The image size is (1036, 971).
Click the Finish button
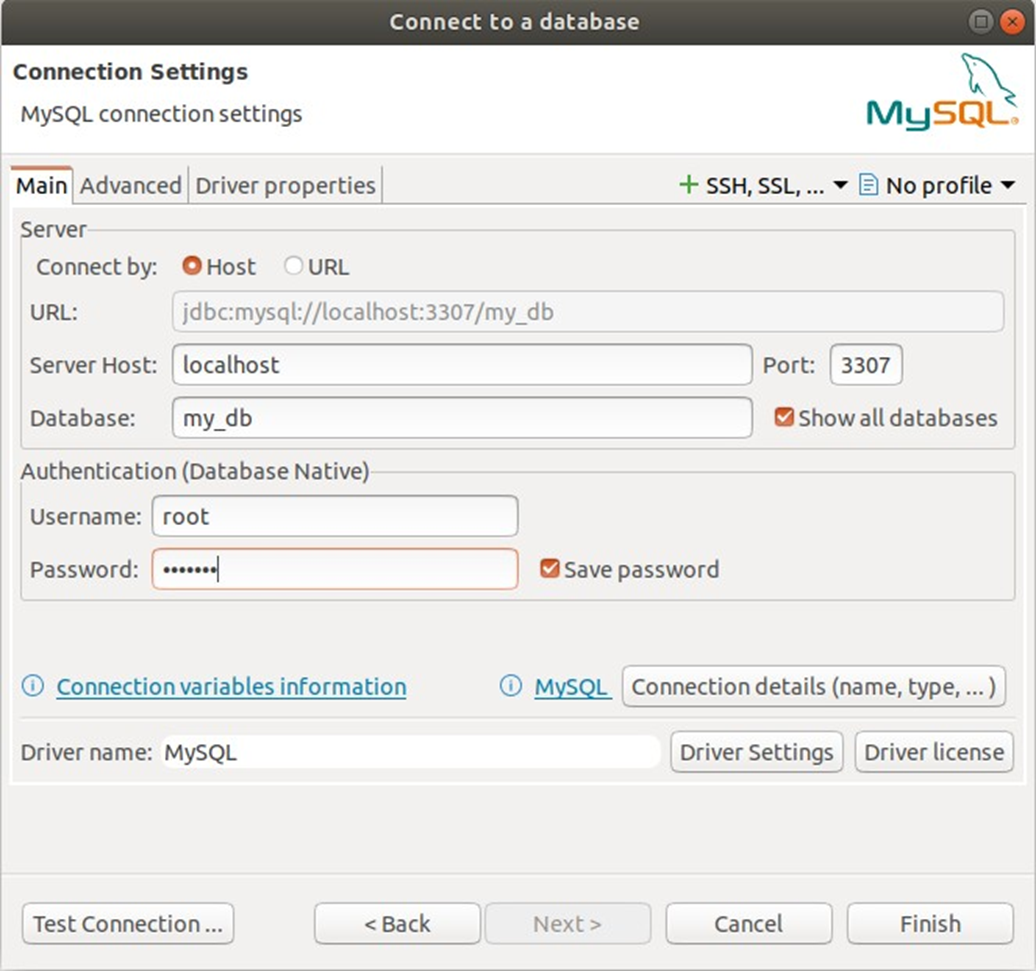click(x=930, y=923)
